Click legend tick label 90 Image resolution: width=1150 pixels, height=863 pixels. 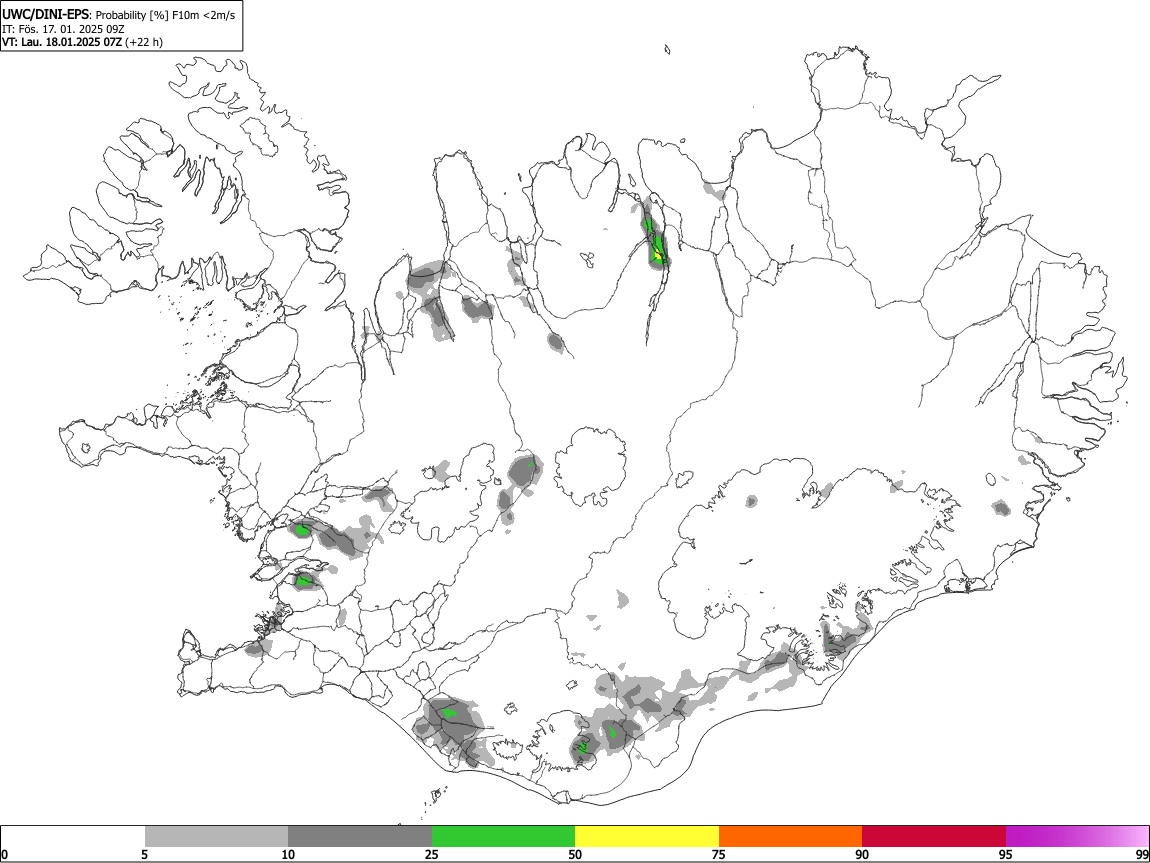click(862, 854)
